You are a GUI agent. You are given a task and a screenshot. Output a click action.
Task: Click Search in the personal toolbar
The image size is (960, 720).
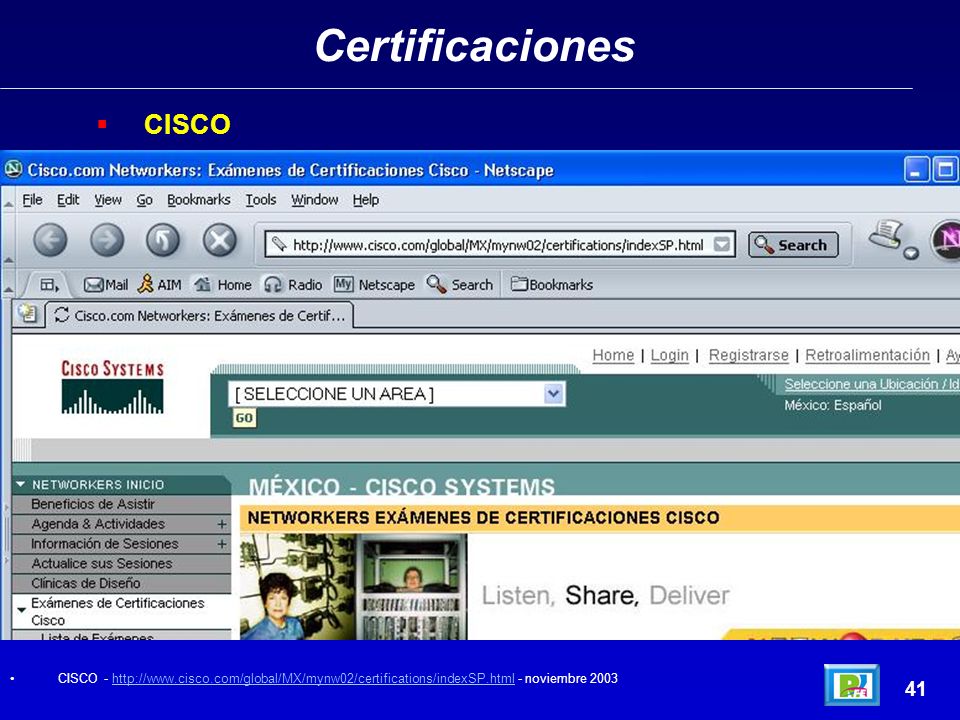click(x=460, y=285)
